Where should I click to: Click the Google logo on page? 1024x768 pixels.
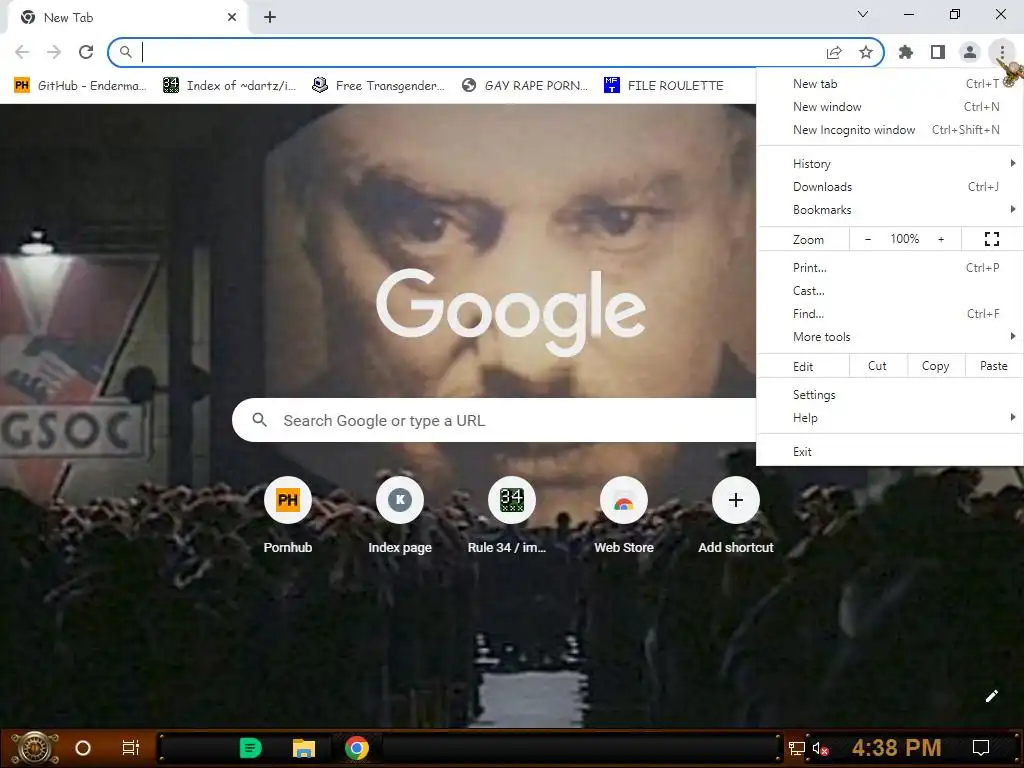point(511,312)
